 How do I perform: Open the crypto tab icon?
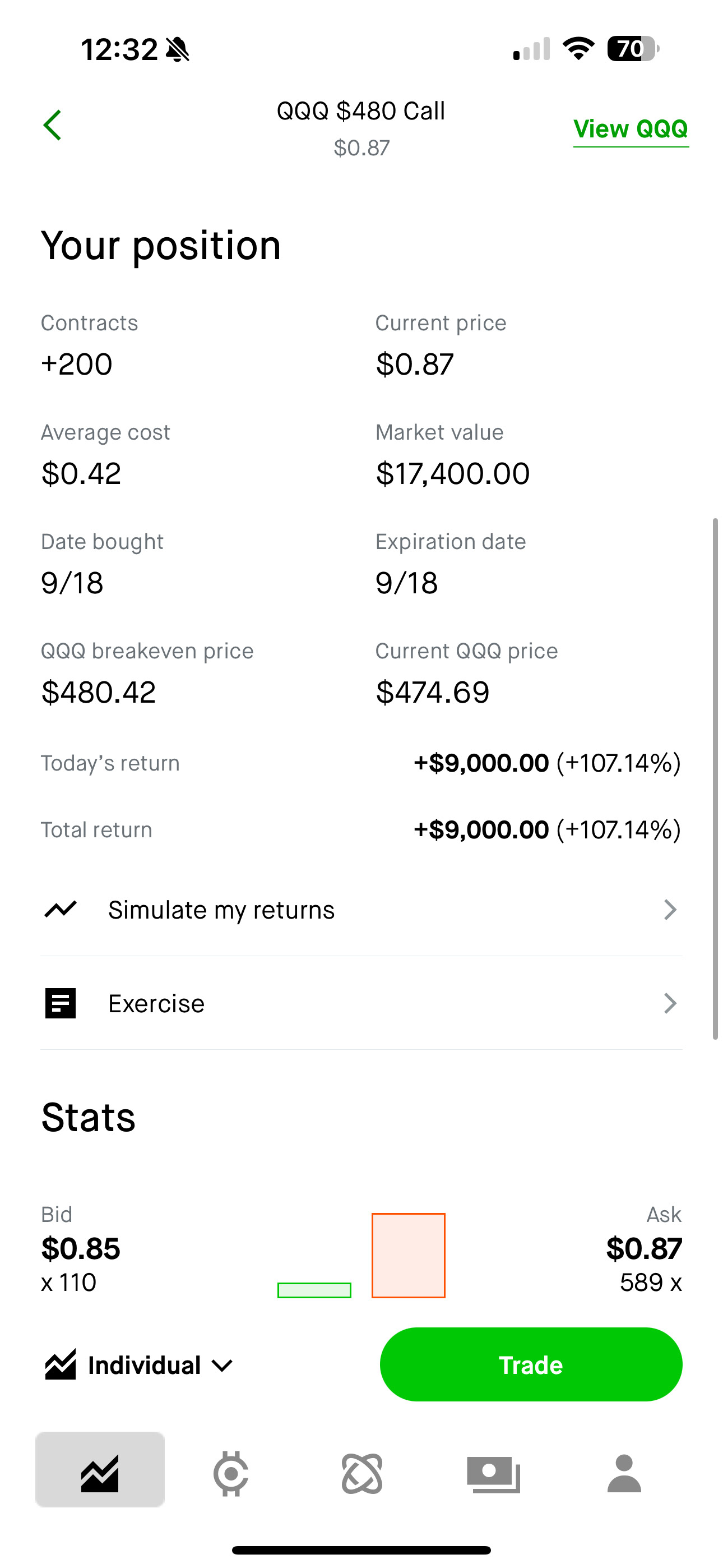[x=231, y=1473]
